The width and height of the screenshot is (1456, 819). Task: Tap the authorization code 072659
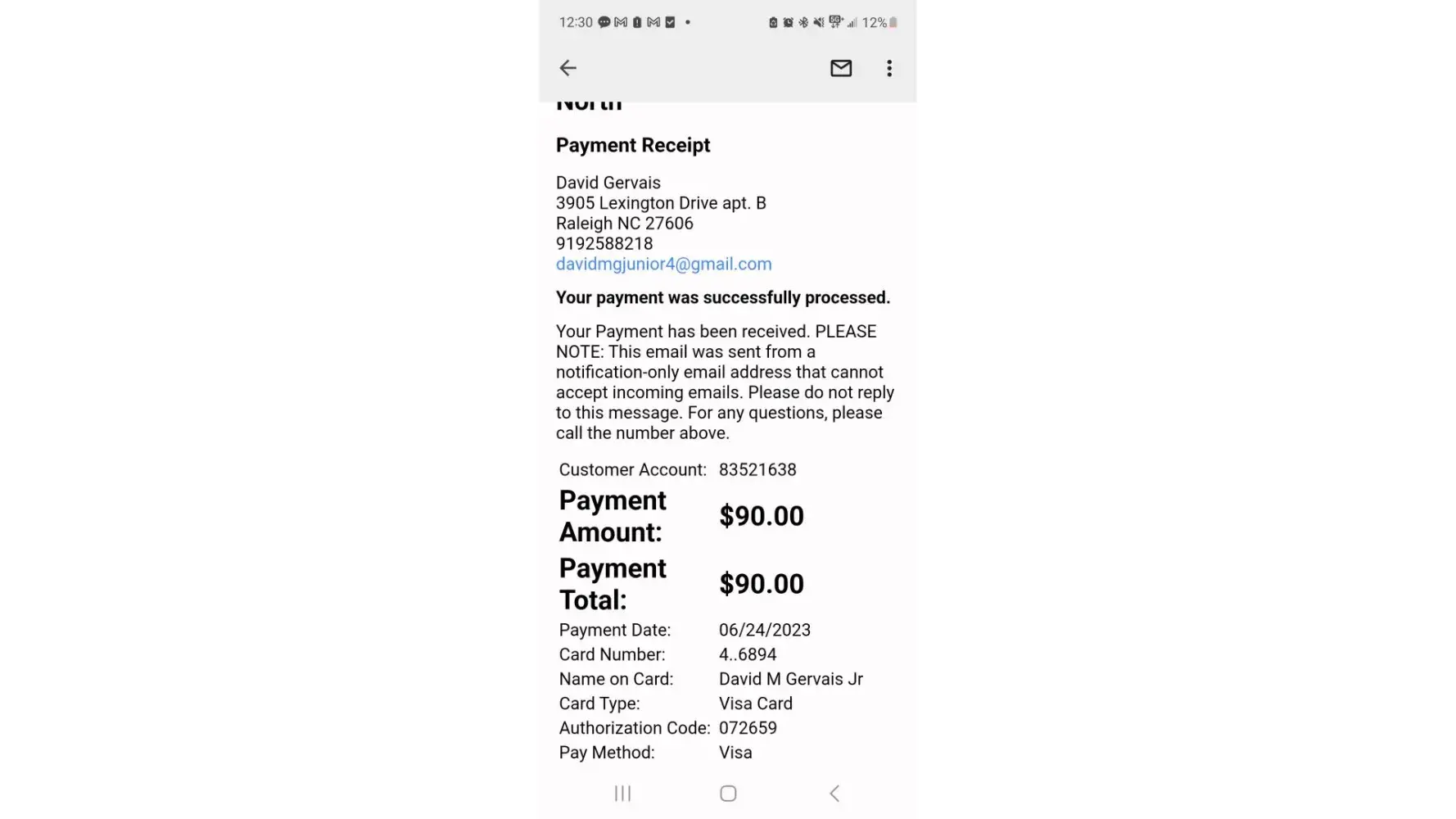[748, 728]
